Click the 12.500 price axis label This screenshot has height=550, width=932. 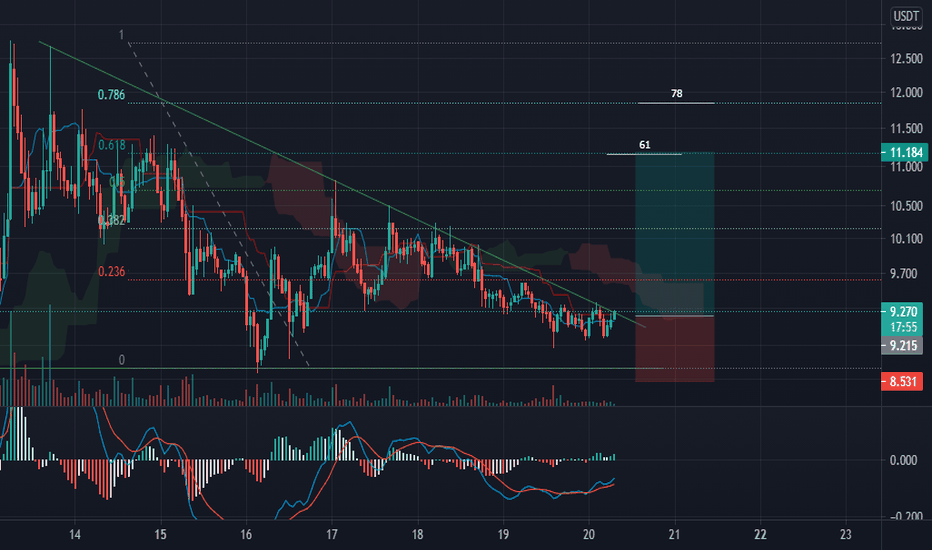(x=906, y=58)
